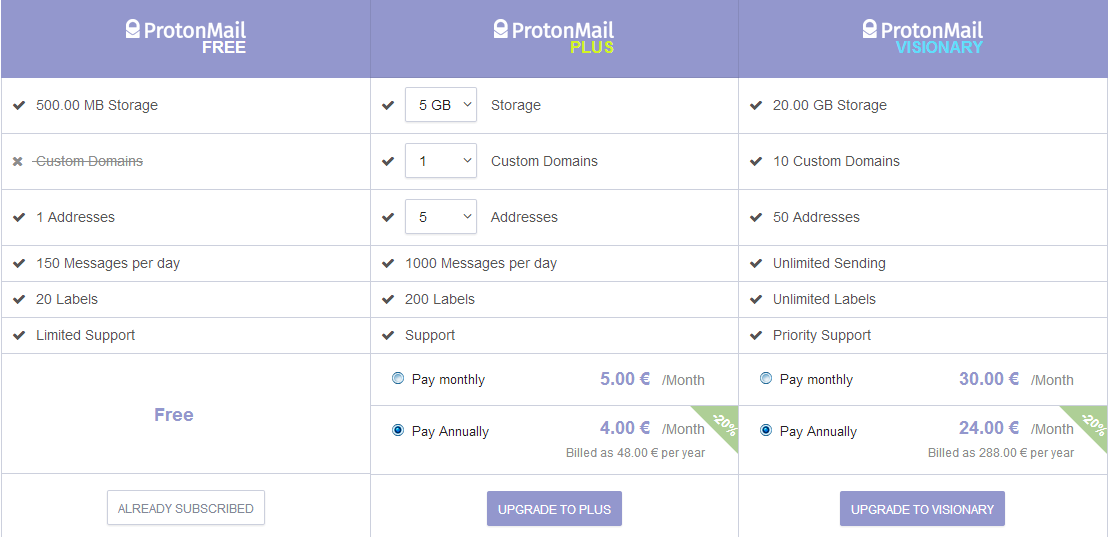Image resolution: width=1111 pixels, height=537 pixels.
Task: Click the checkmark beside 1000 Messages per day
Action: pos(388,263)
